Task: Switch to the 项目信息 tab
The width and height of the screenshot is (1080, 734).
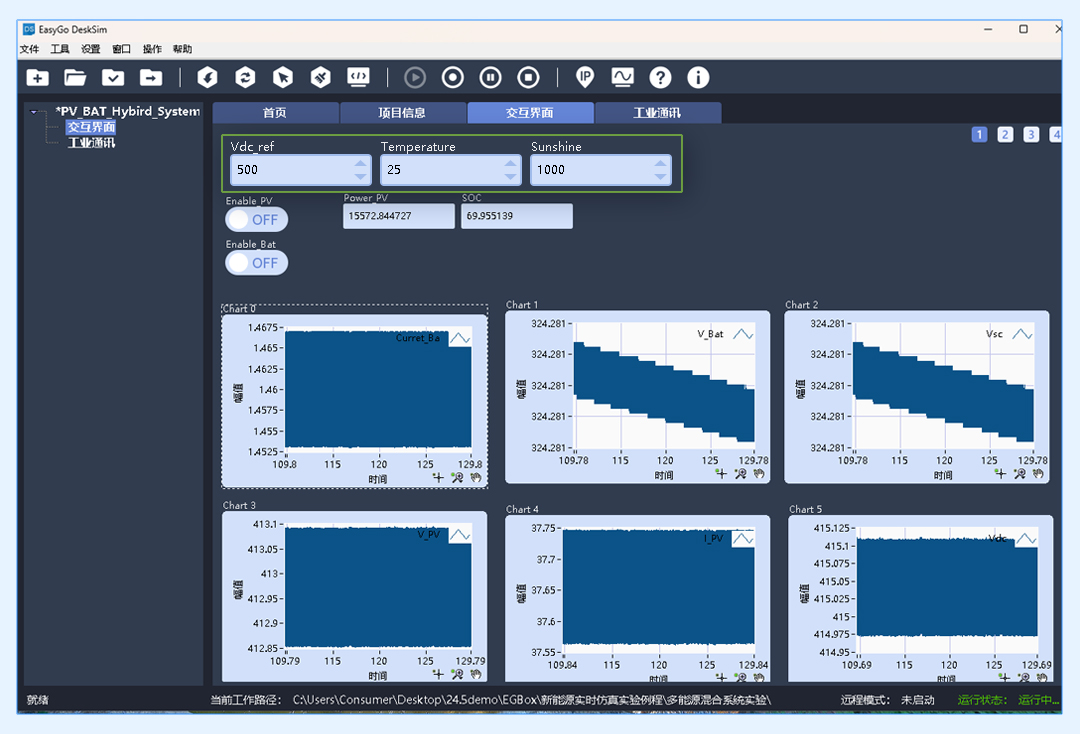Action: 403,113
